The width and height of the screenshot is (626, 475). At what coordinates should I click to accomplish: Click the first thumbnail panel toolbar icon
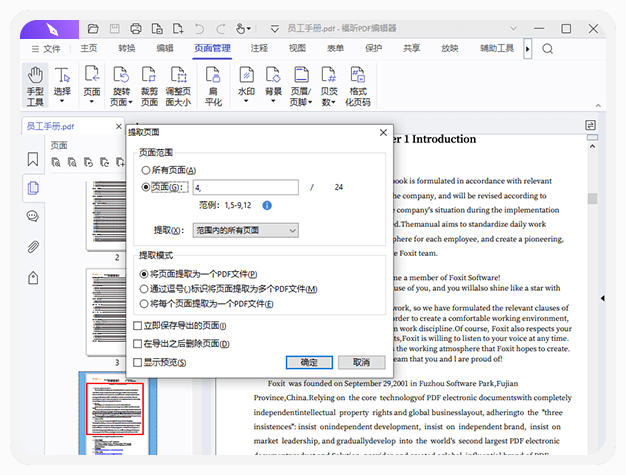pyautogui.click(x=56, y=162)
